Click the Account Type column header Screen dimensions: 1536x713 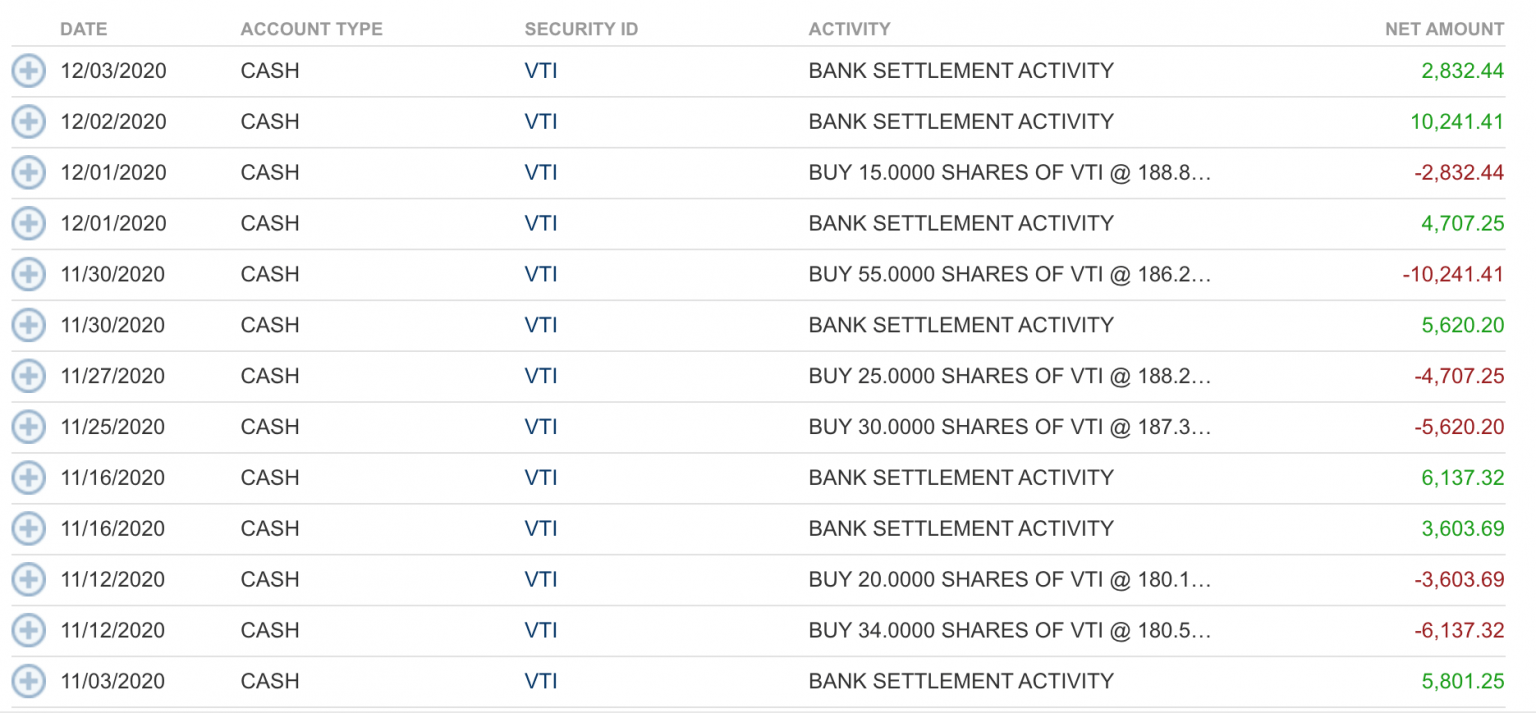point(311,29)
